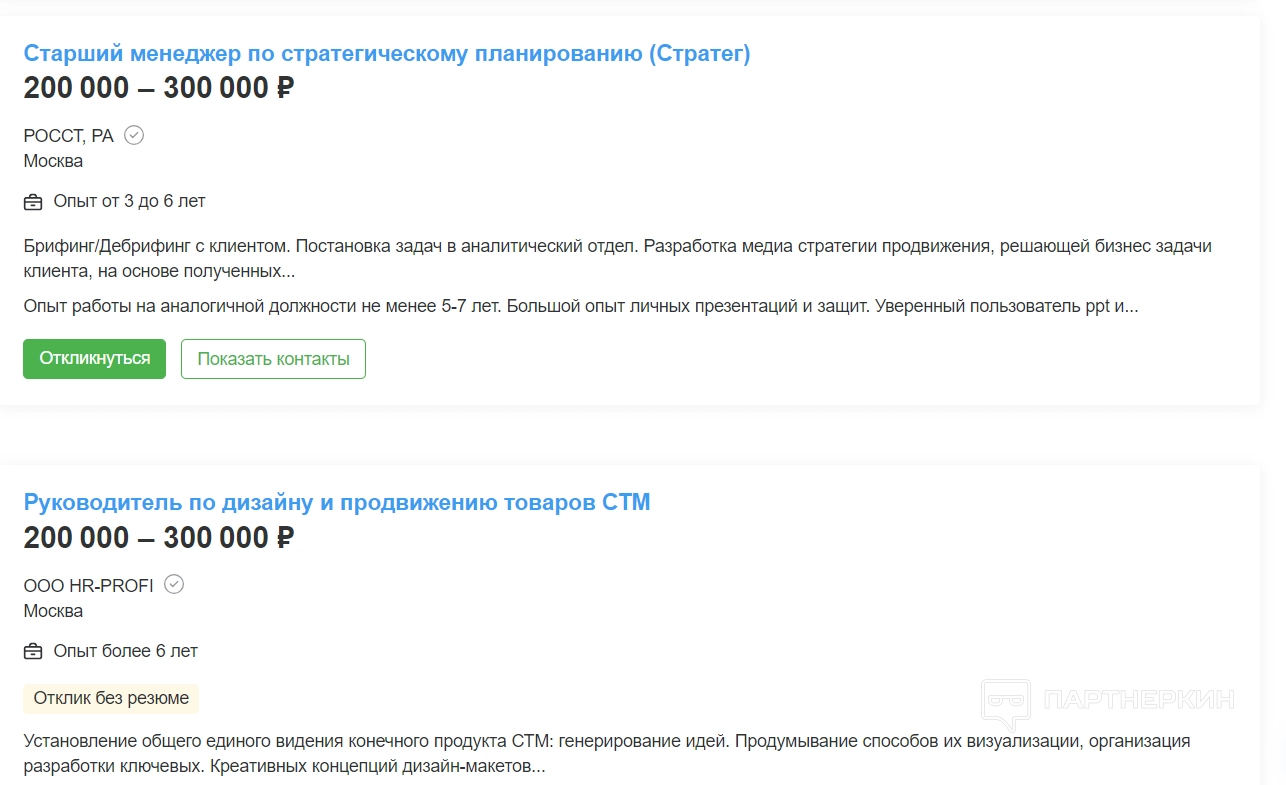
Task: Click the 'Опыт более 6 лет' text
Action: 126,651
